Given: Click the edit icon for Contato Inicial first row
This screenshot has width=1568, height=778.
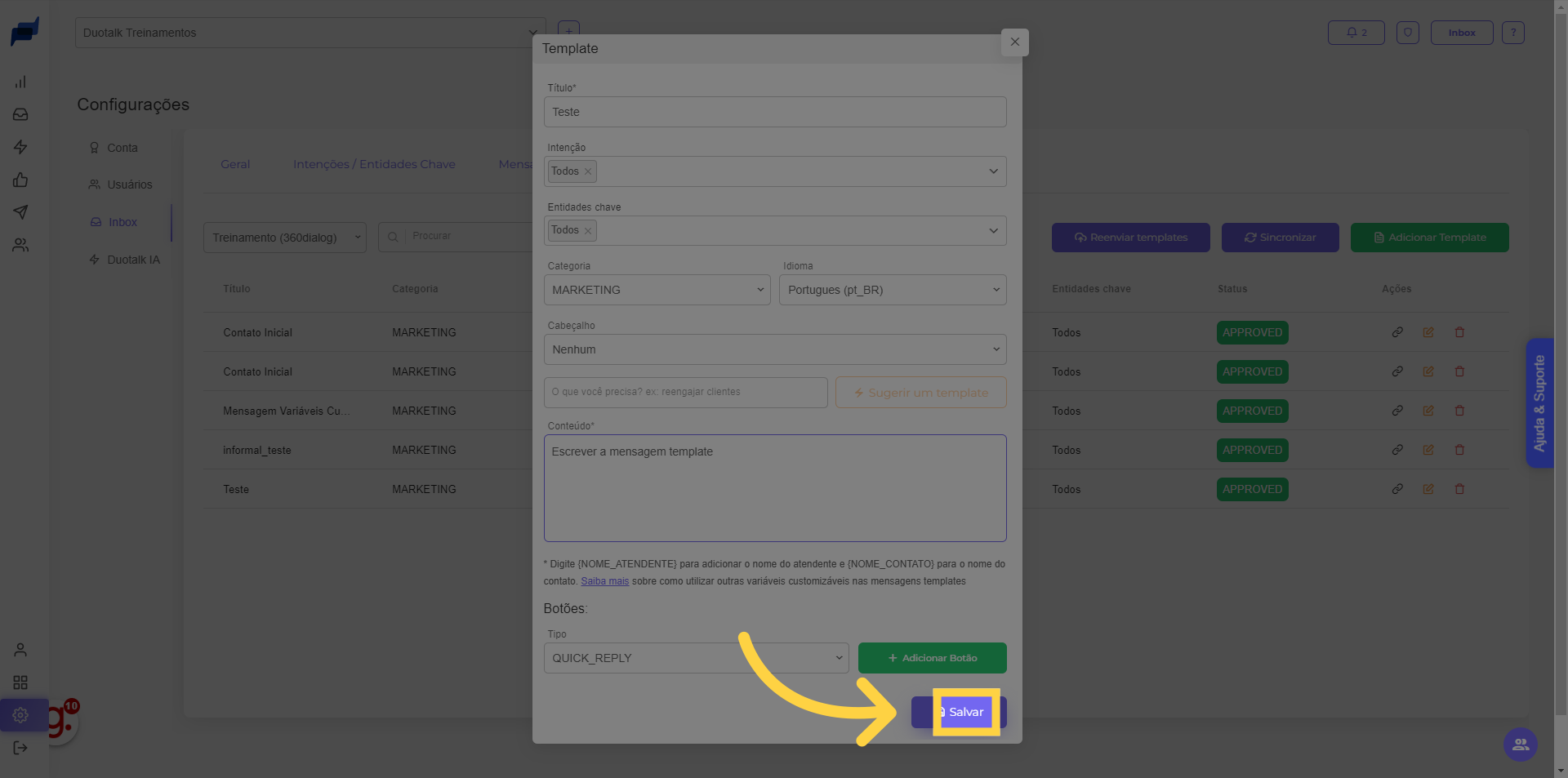Looking at the screenshot, I should (1428, 332).
